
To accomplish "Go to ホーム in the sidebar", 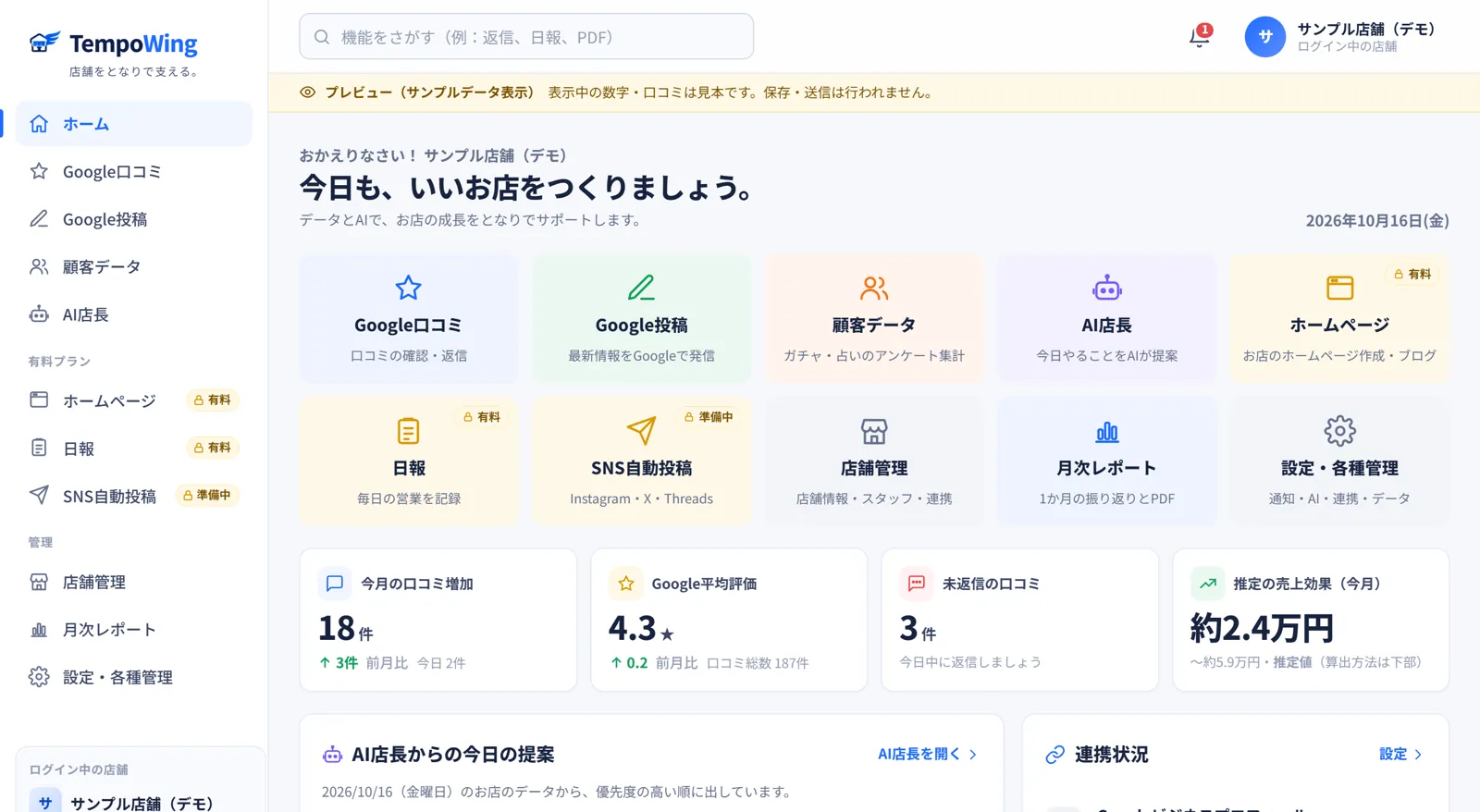I will (134, 124).
